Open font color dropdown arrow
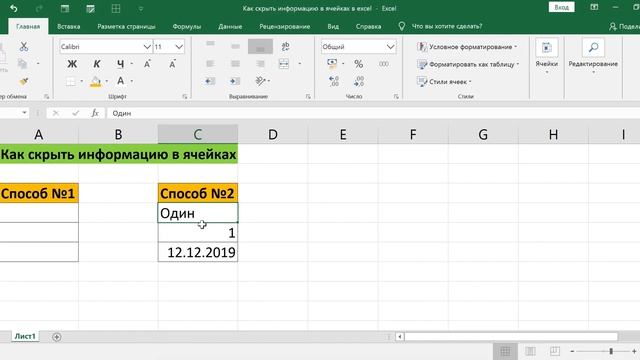 point(131,81)
